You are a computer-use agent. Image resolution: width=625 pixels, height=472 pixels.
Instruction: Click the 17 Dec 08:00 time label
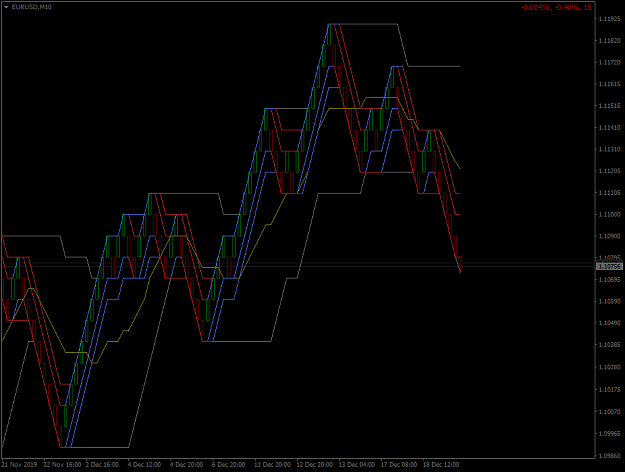[399, 465]
